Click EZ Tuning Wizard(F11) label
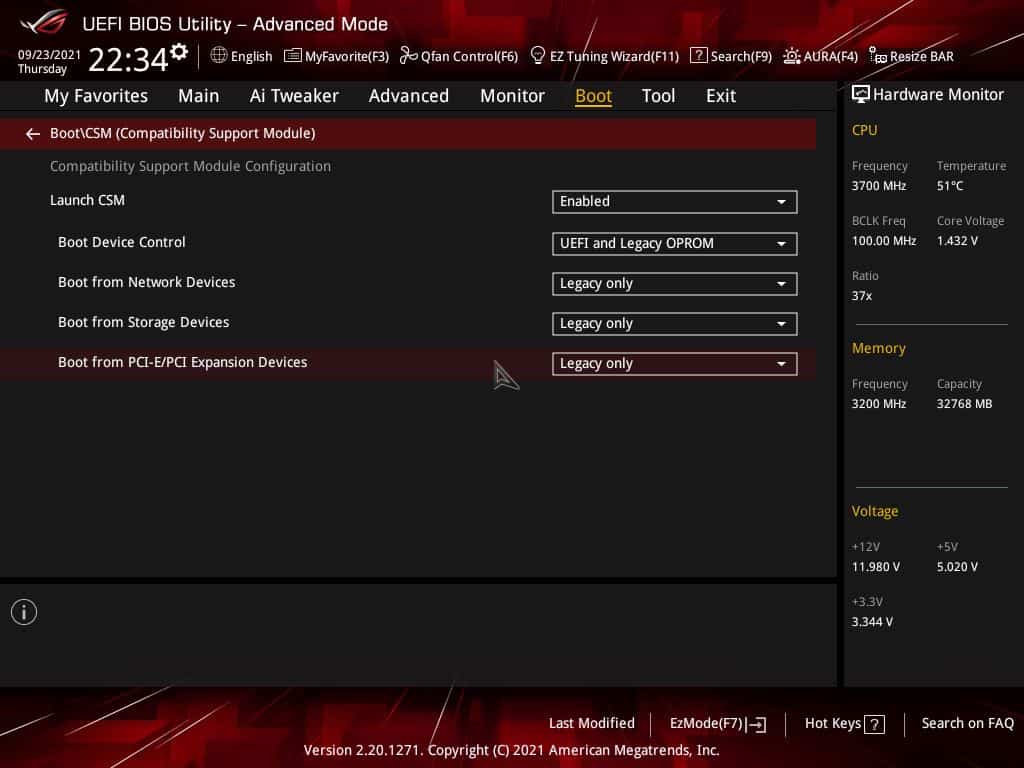Viewport: 1024px width, 768px height. 614,57
